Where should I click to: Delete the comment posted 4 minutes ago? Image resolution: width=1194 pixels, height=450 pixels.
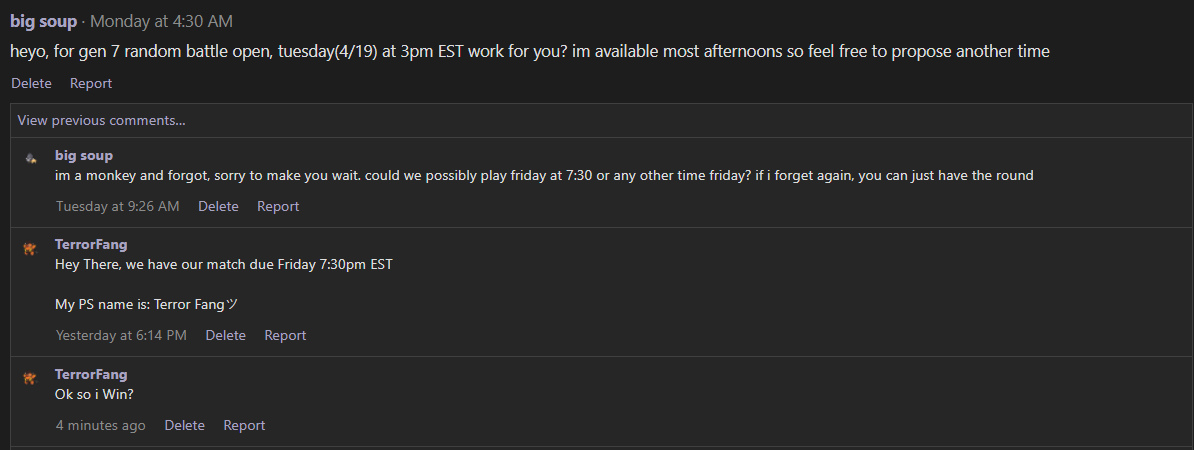point(184,425)
